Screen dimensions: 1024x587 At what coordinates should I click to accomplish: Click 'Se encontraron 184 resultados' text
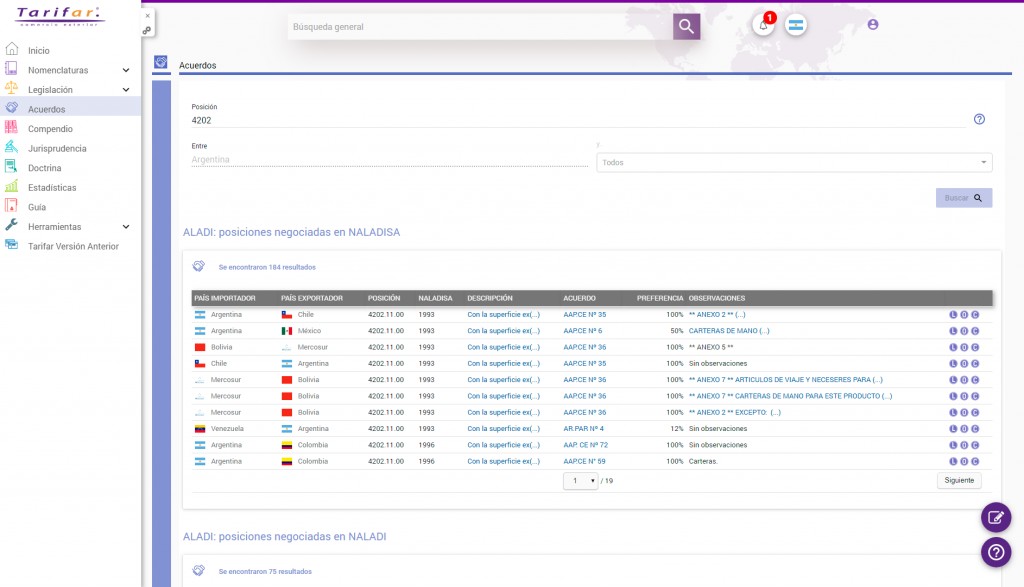(267, 267)
